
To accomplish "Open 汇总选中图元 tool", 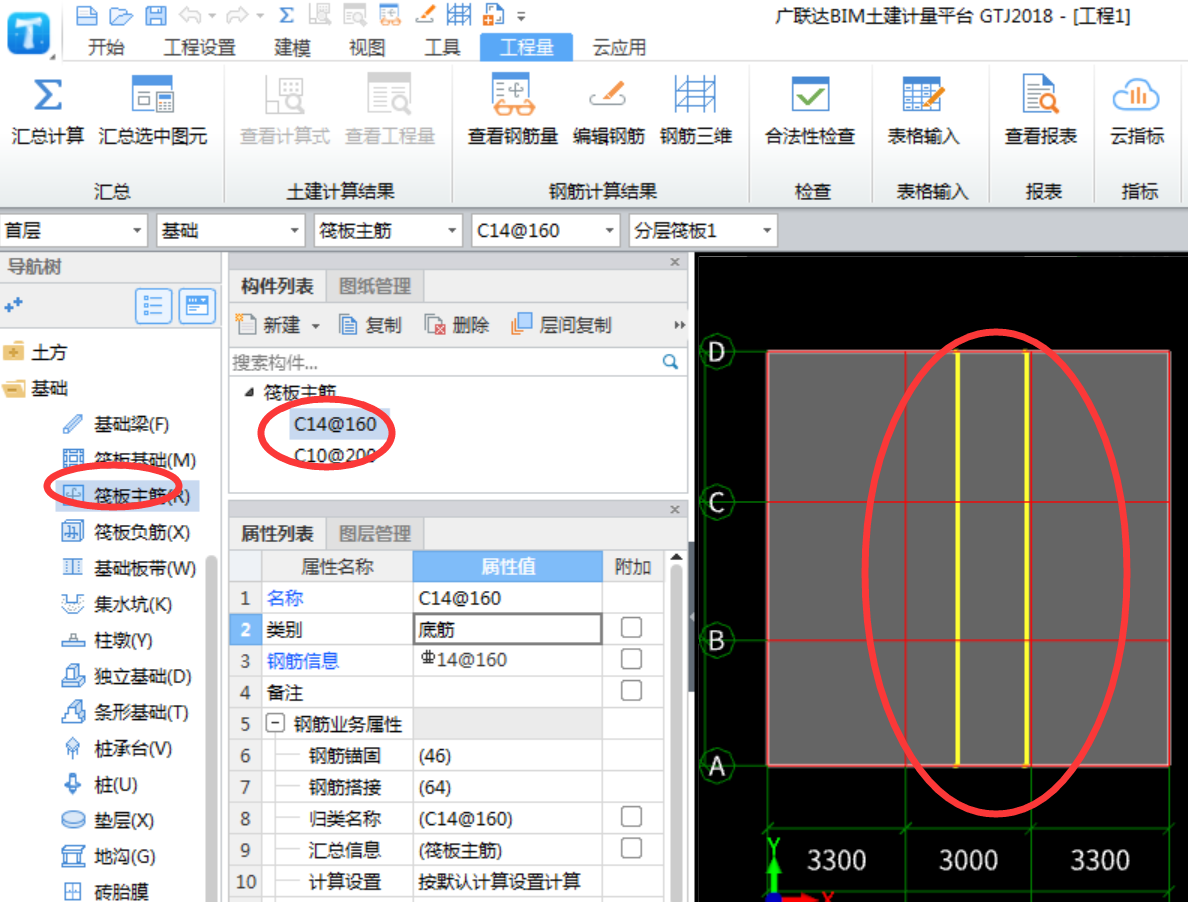I will click(152, 111).
